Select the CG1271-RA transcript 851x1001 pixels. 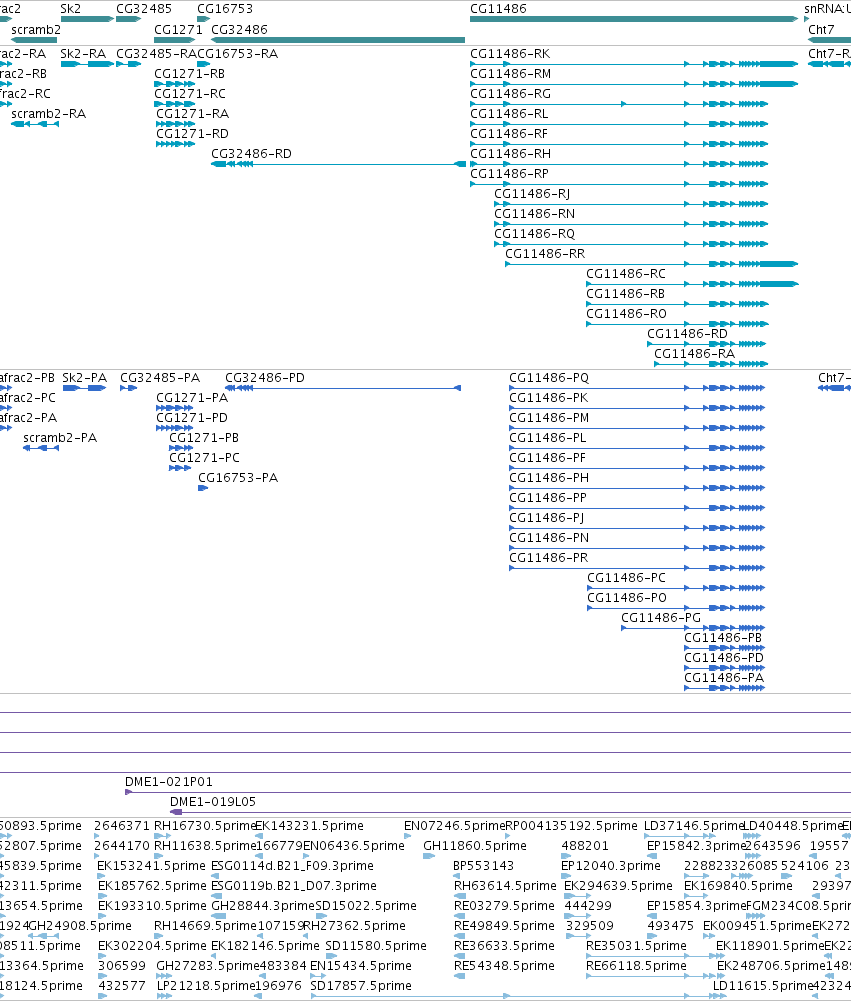(192, 114)
